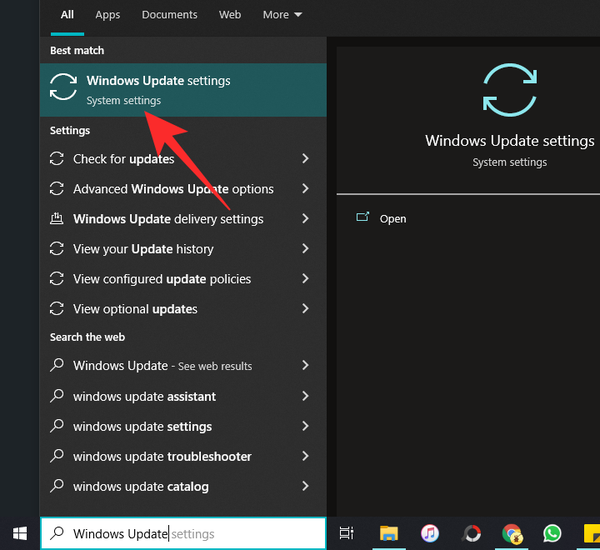Open the More filter dropdown
Image resolution: width=600 pixels, height=550 pixels.
(x=282, y=15)
